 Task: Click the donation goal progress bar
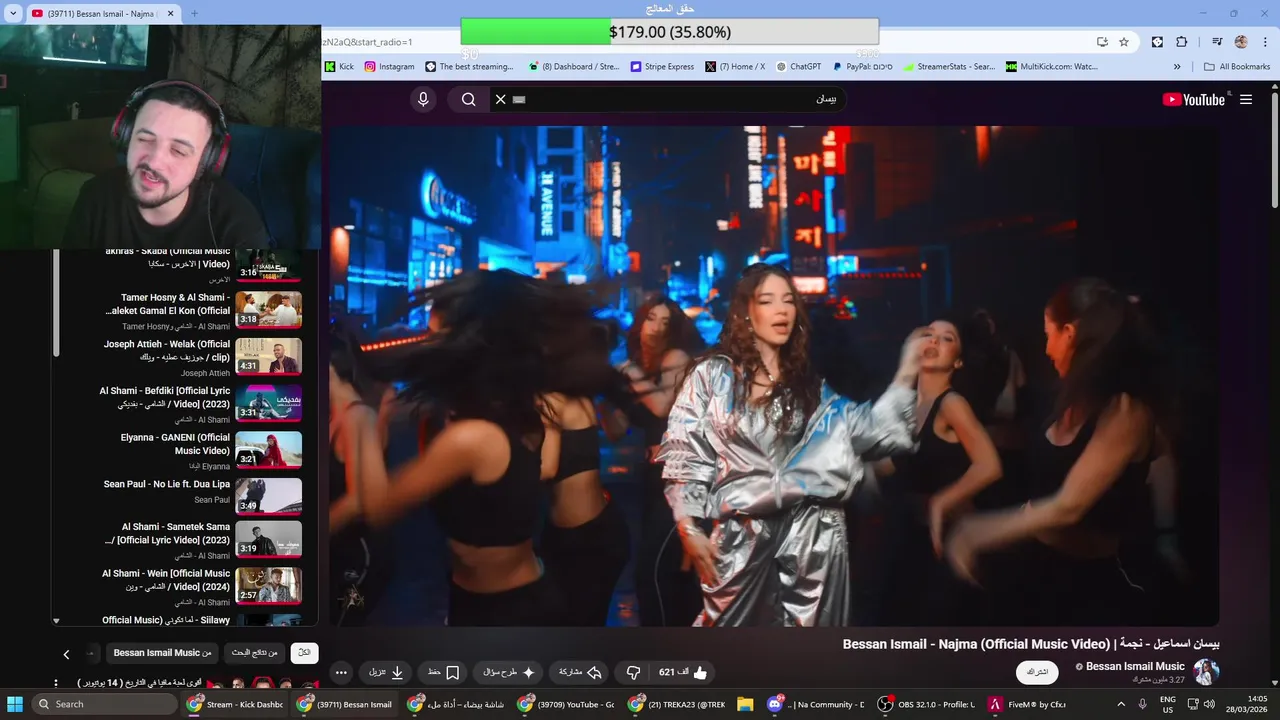click(x=670, y=32)
